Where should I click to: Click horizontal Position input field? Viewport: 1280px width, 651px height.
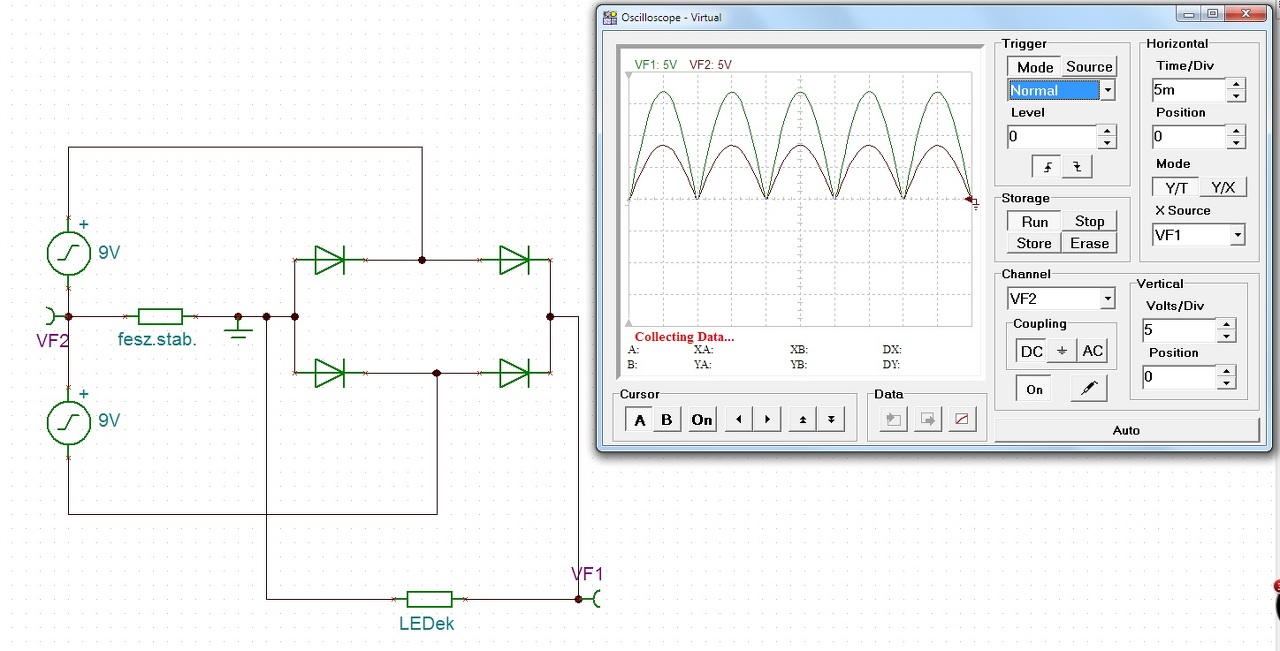coord(1189,136)
